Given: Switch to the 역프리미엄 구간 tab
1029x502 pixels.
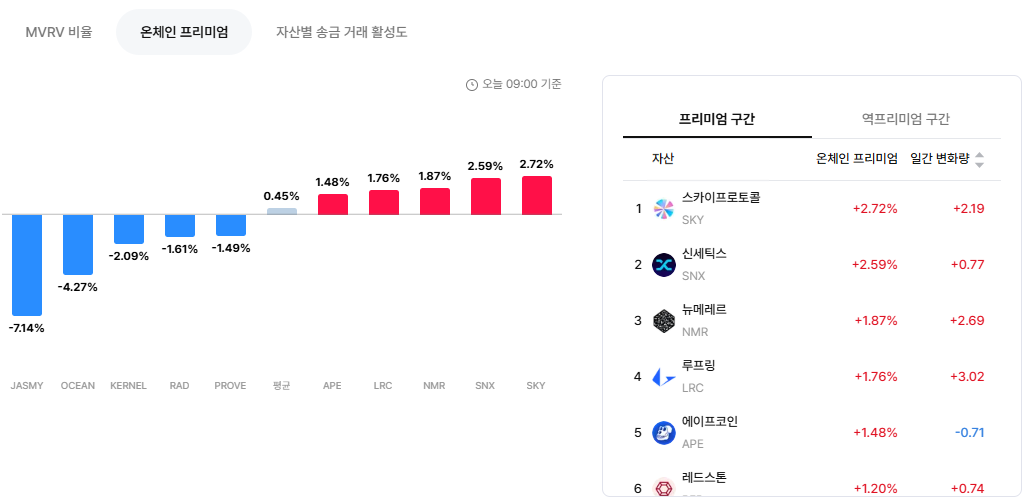Looking at the screenshot, I should 906,119.
